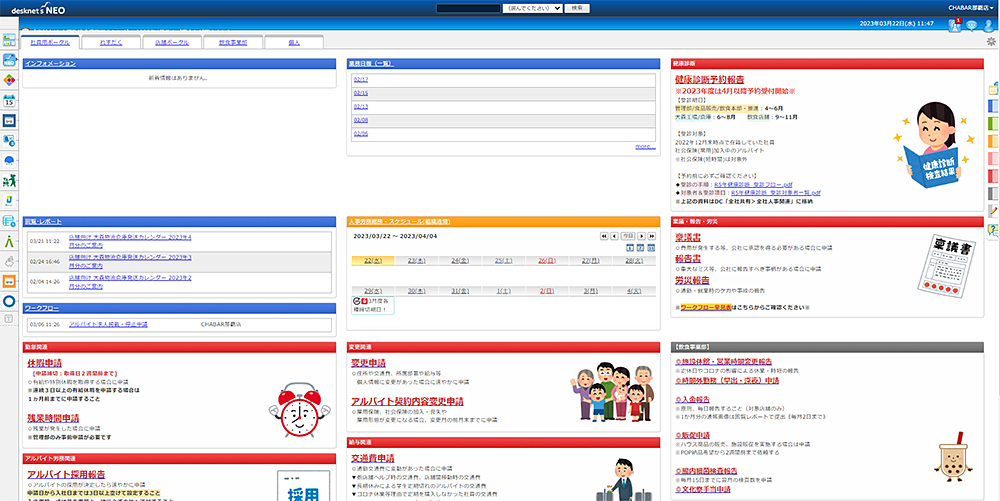
Task: Open アルバイト採用報告 link
Action: (66, 474)
